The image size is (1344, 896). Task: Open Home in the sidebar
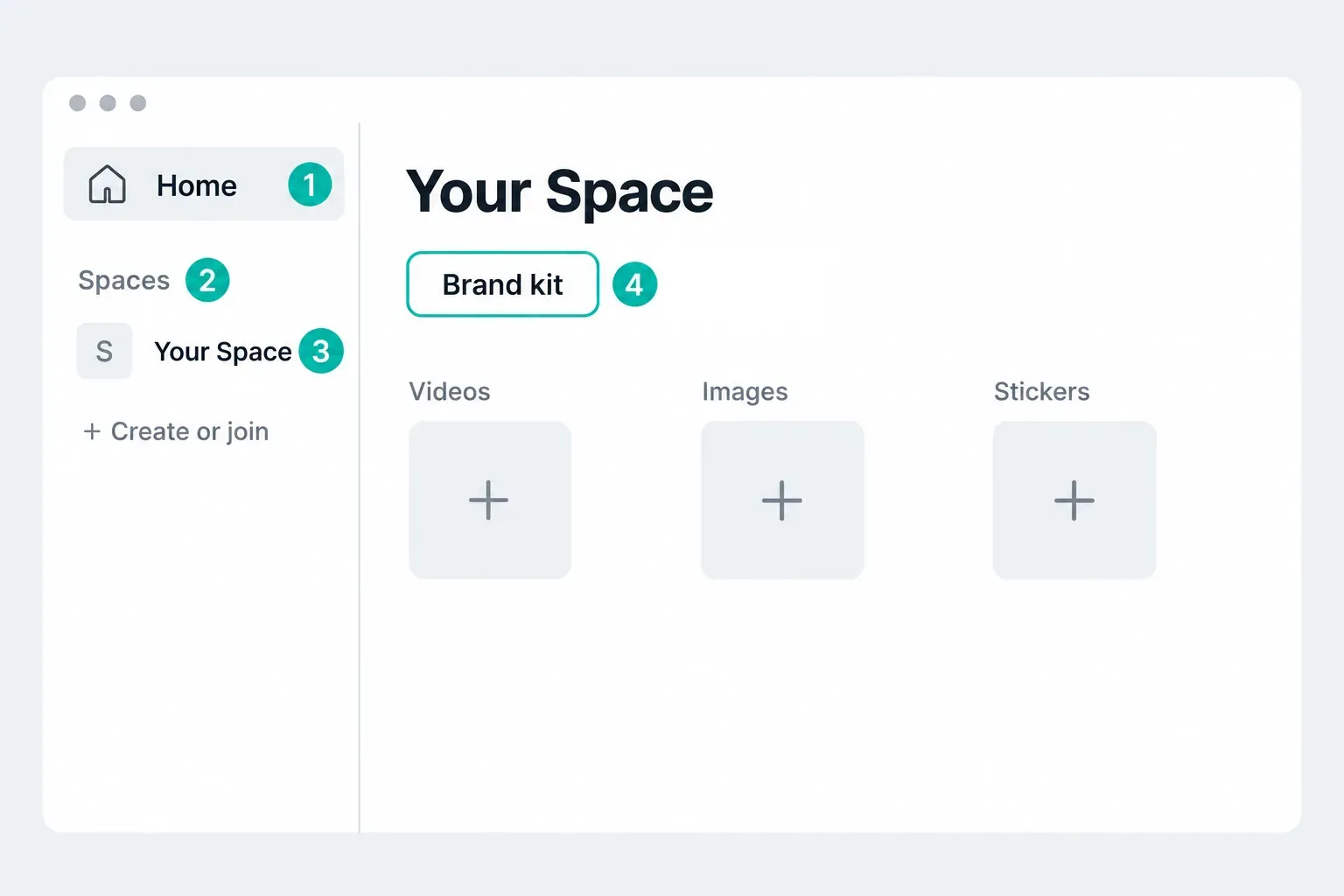[204, 185]
